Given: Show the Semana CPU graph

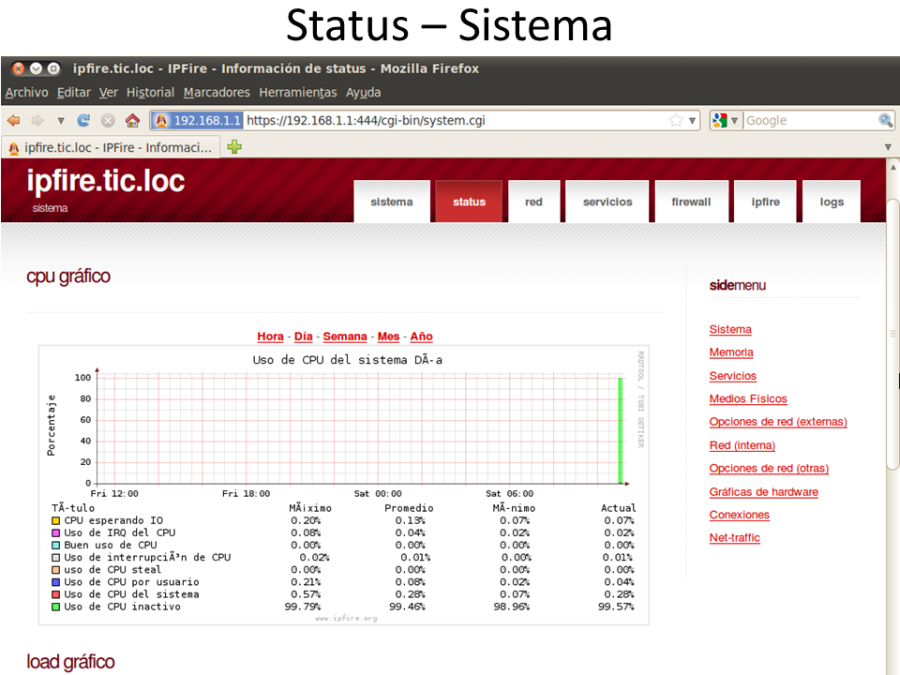Looking at the screenshot, I should pos(345,337).
